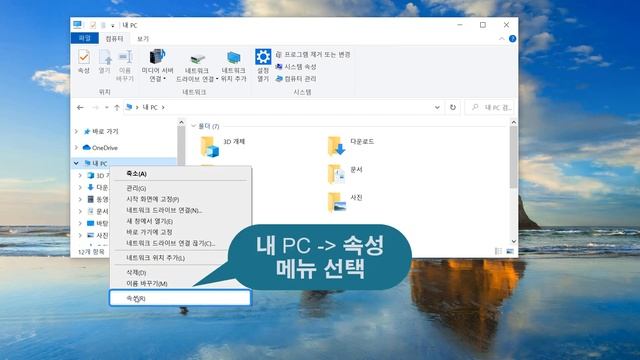The image size is (640, 360).
Task: Choose 네트워크 드라이브 연결 끊기(C) in context menu
Action: pyautogui.click(x=180, y=243)
